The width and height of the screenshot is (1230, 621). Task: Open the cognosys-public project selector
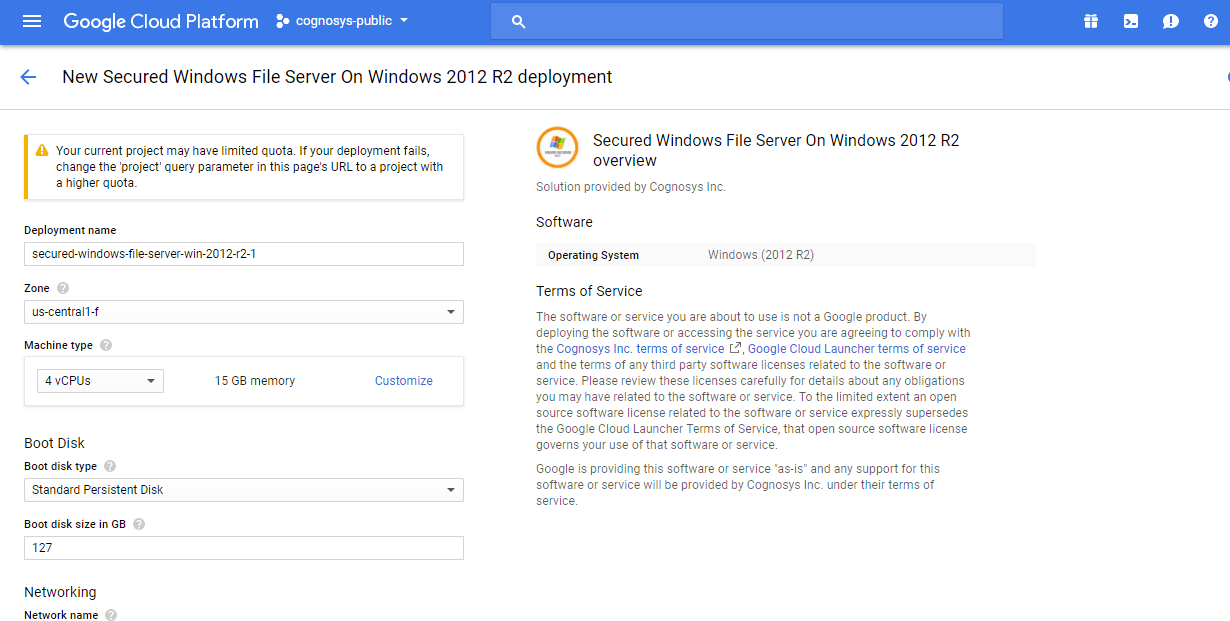[x=342, y=21]
